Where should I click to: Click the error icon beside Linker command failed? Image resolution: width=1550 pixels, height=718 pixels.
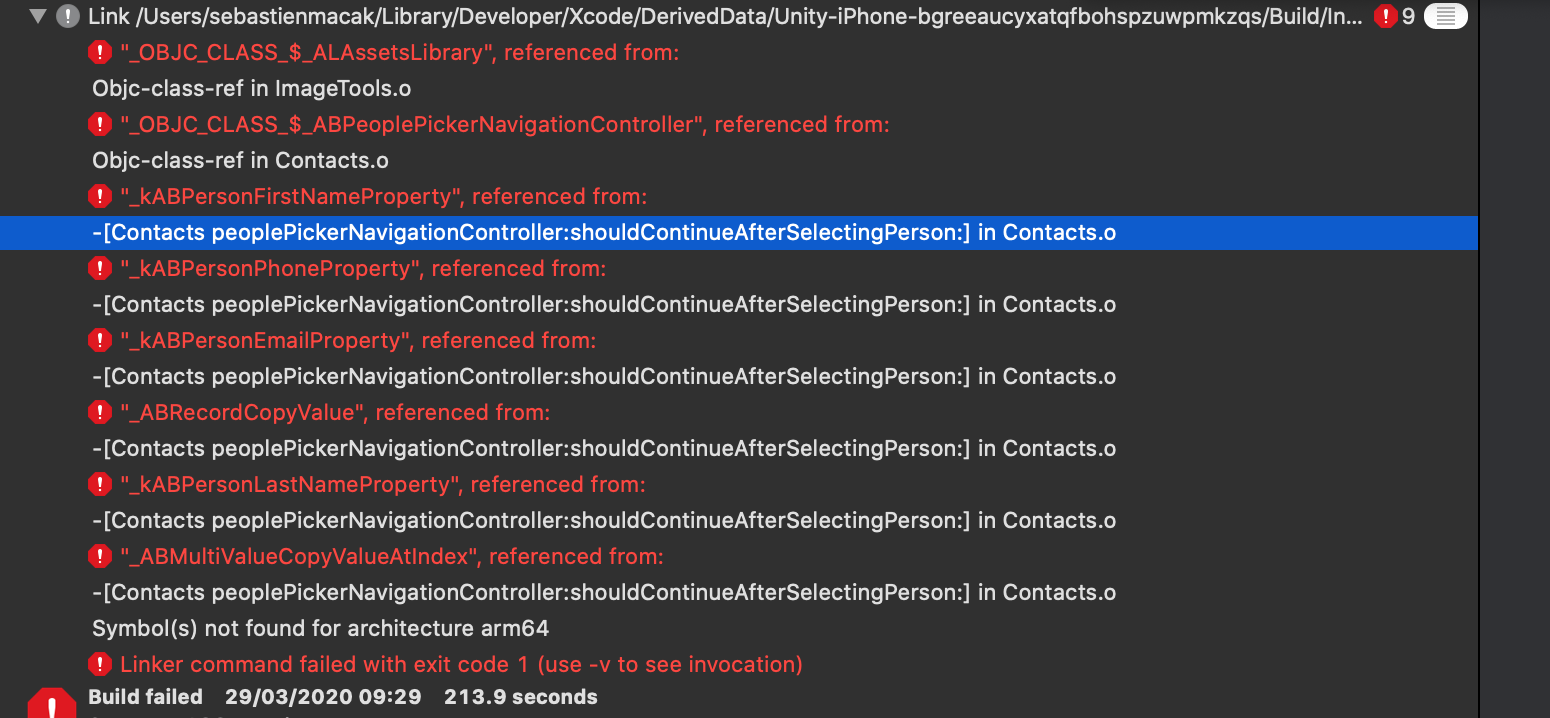(x=100, y=664)
